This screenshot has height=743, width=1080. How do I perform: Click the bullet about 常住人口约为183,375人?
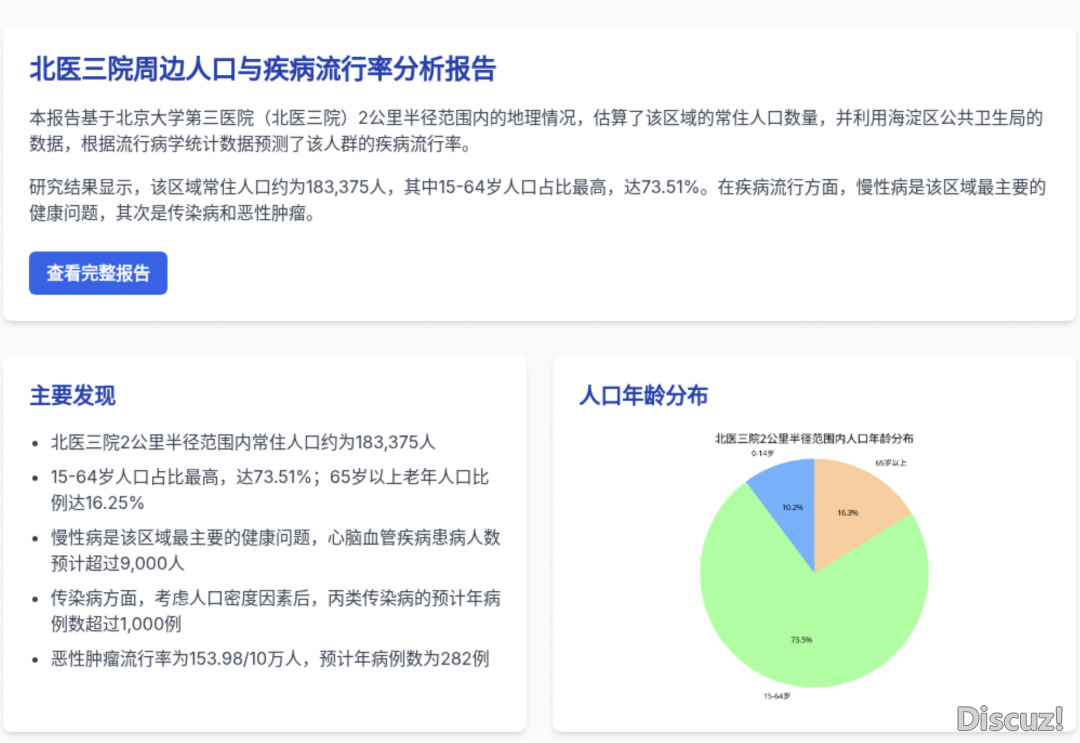[x=243, y=441]
